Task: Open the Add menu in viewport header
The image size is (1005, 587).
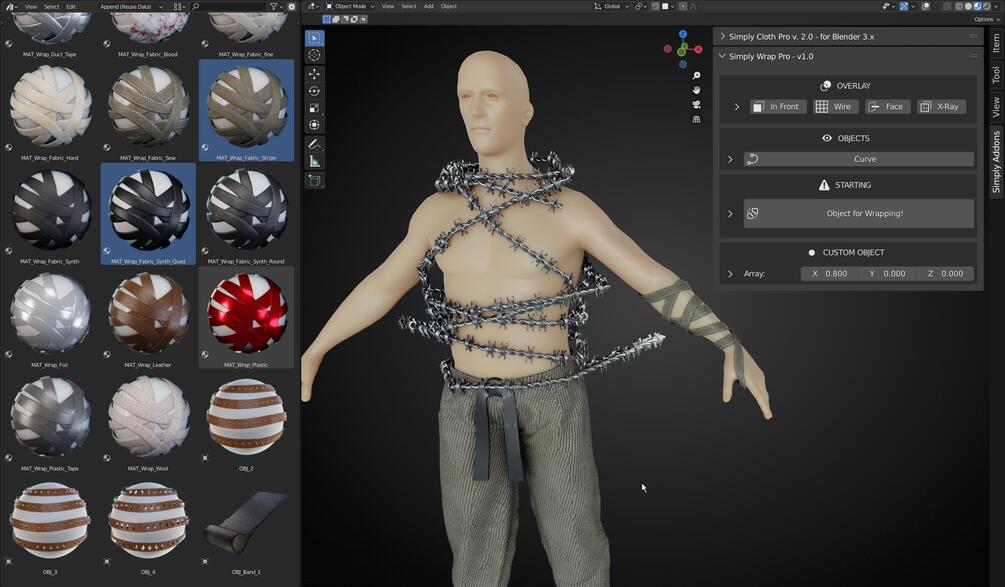Action: (429, 6)
